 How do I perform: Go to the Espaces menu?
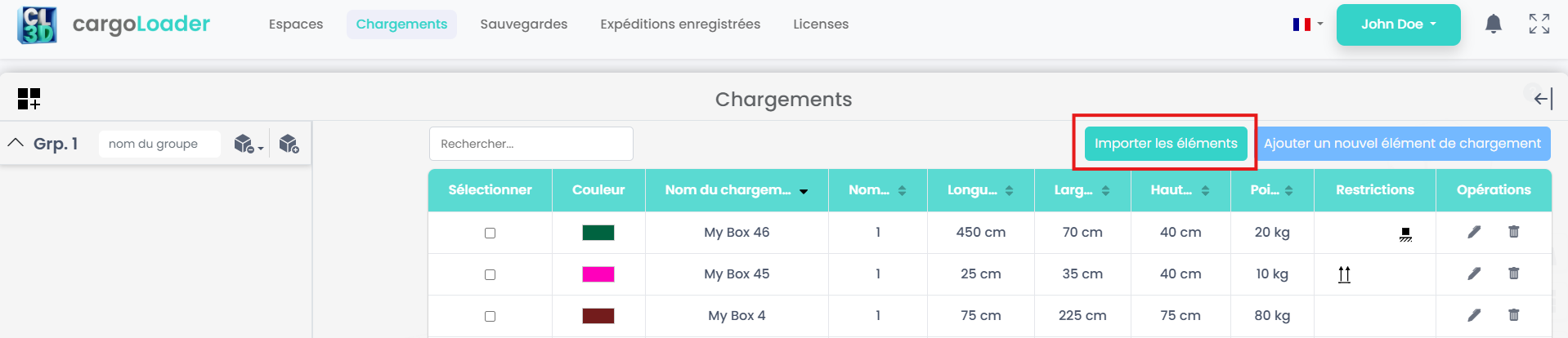[296, 24]
